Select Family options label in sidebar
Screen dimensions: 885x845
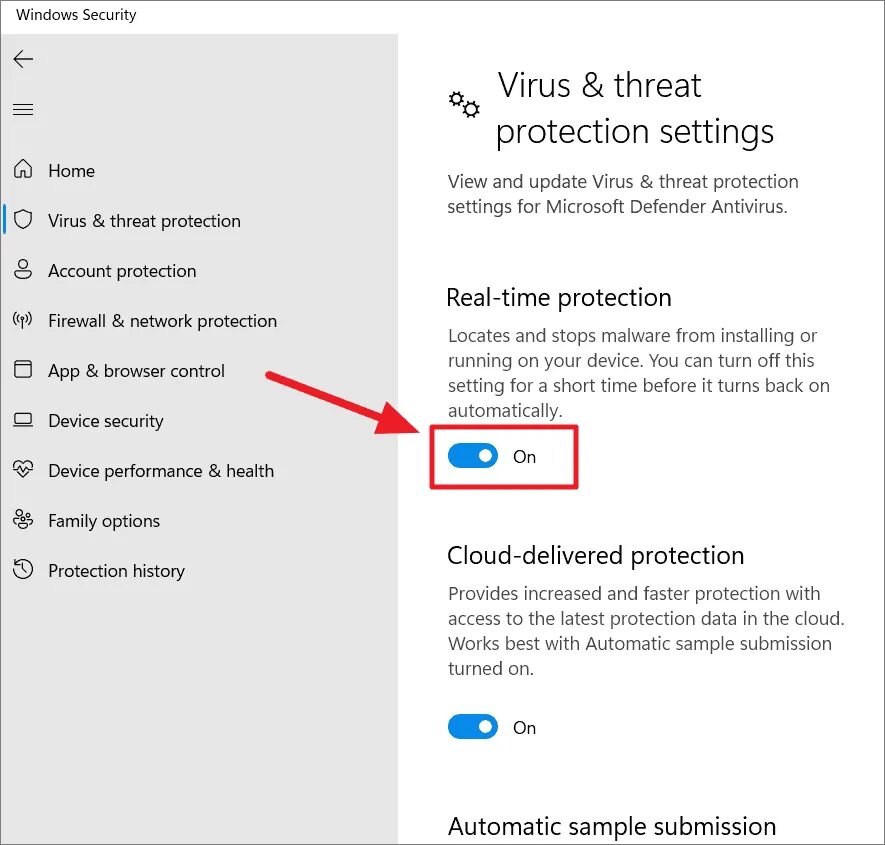pos(104,521)
